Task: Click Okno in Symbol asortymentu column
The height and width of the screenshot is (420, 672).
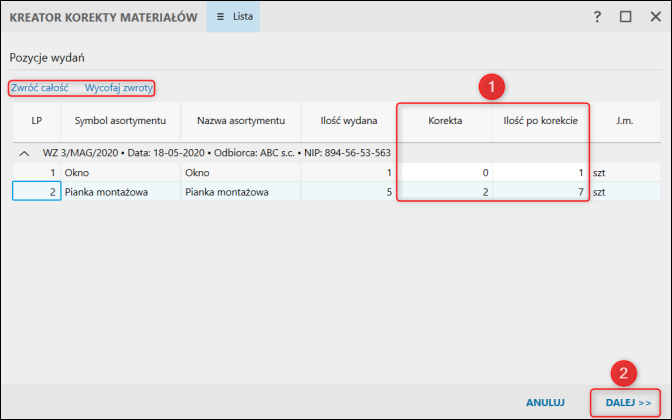Action: pos(120,173)
